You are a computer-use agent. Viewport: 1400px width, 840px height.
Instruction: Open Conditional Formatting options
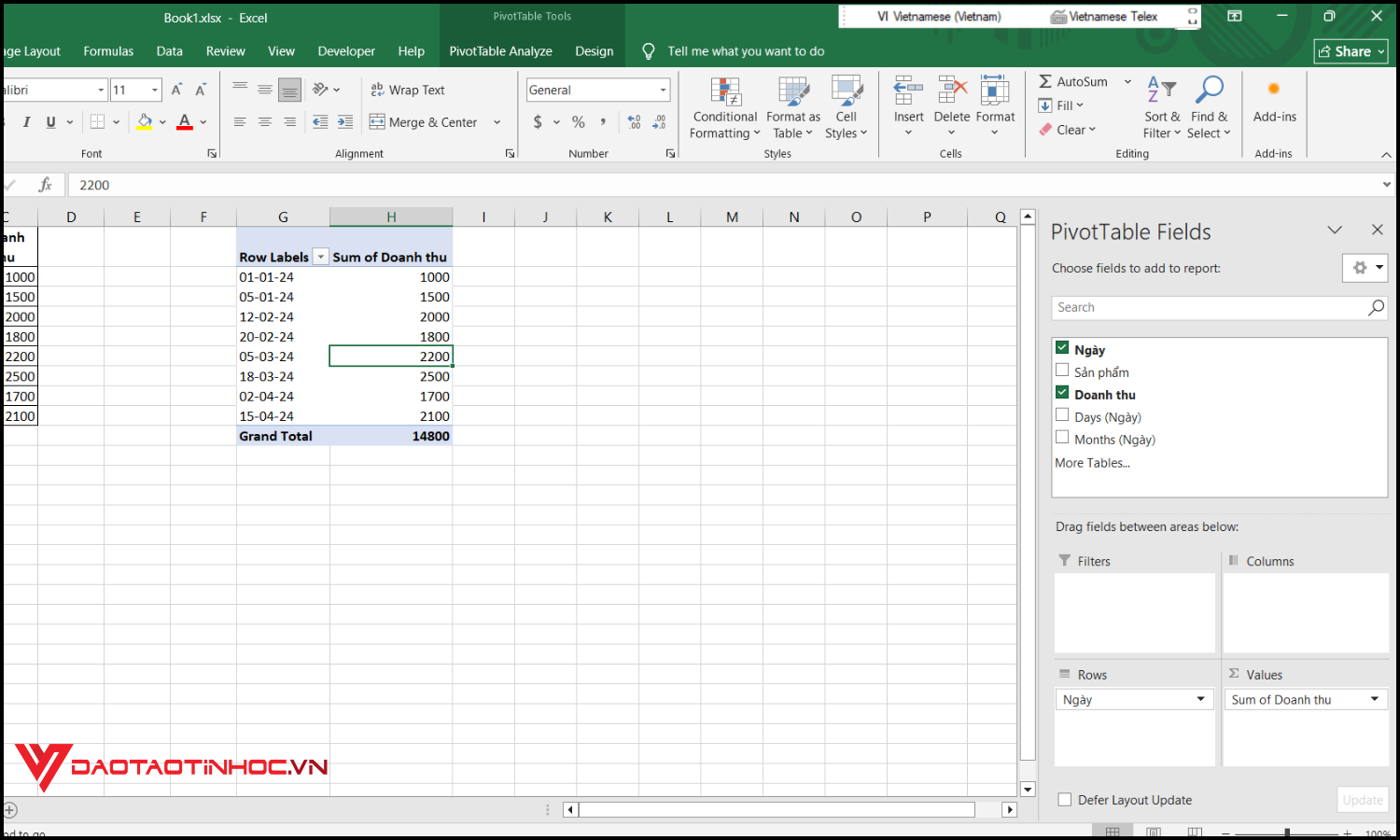tap(724, 105)
